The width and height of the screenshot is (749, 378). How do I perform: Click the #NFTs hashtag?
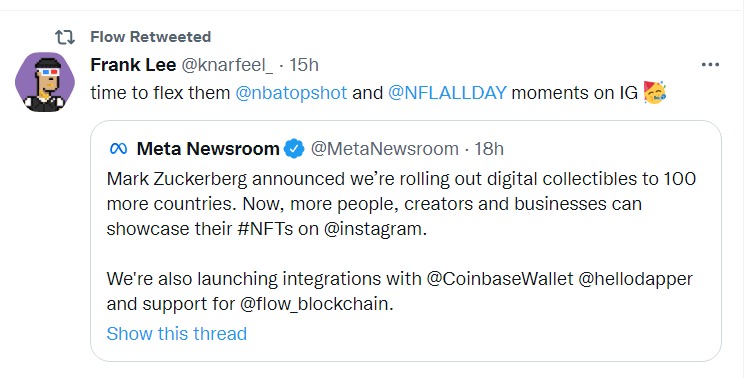click(x=265, y=229)
